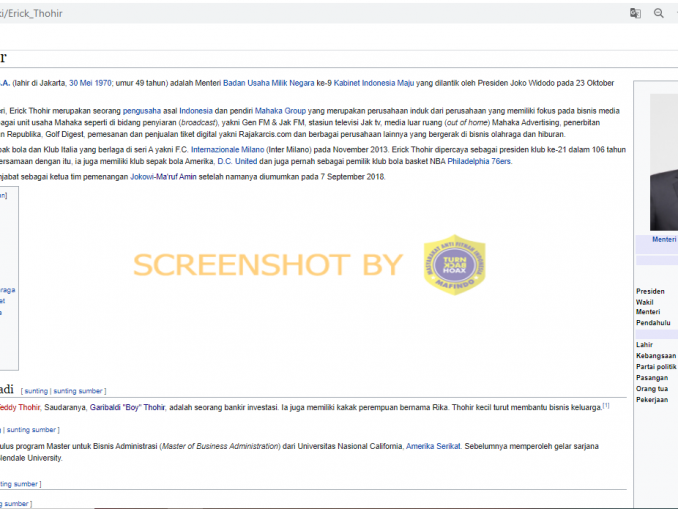Click the infobox portrait photo

664,162
